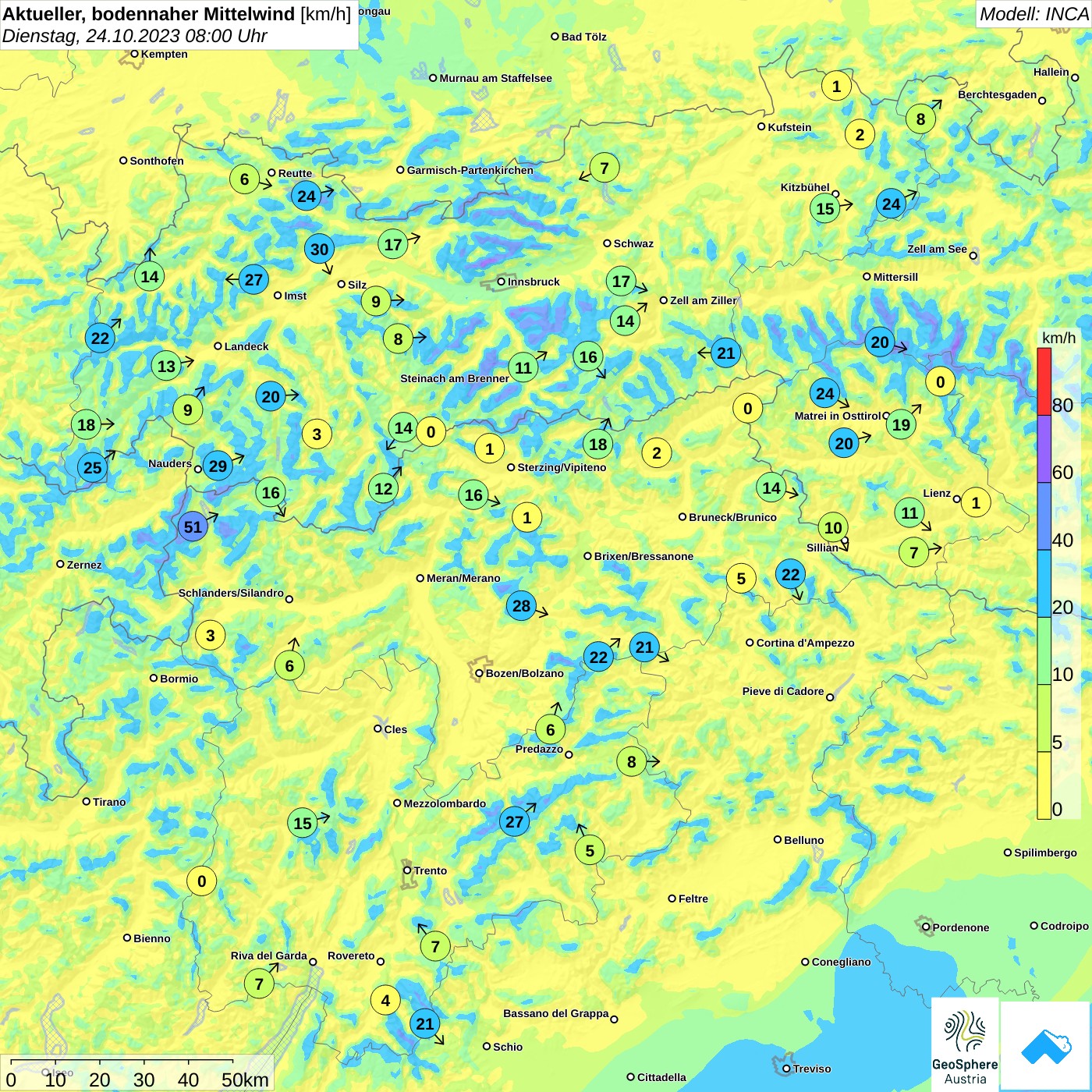Select the Pordenone city label
Viewport: 1092px width, 1092px height.
(x=961, y=927)
